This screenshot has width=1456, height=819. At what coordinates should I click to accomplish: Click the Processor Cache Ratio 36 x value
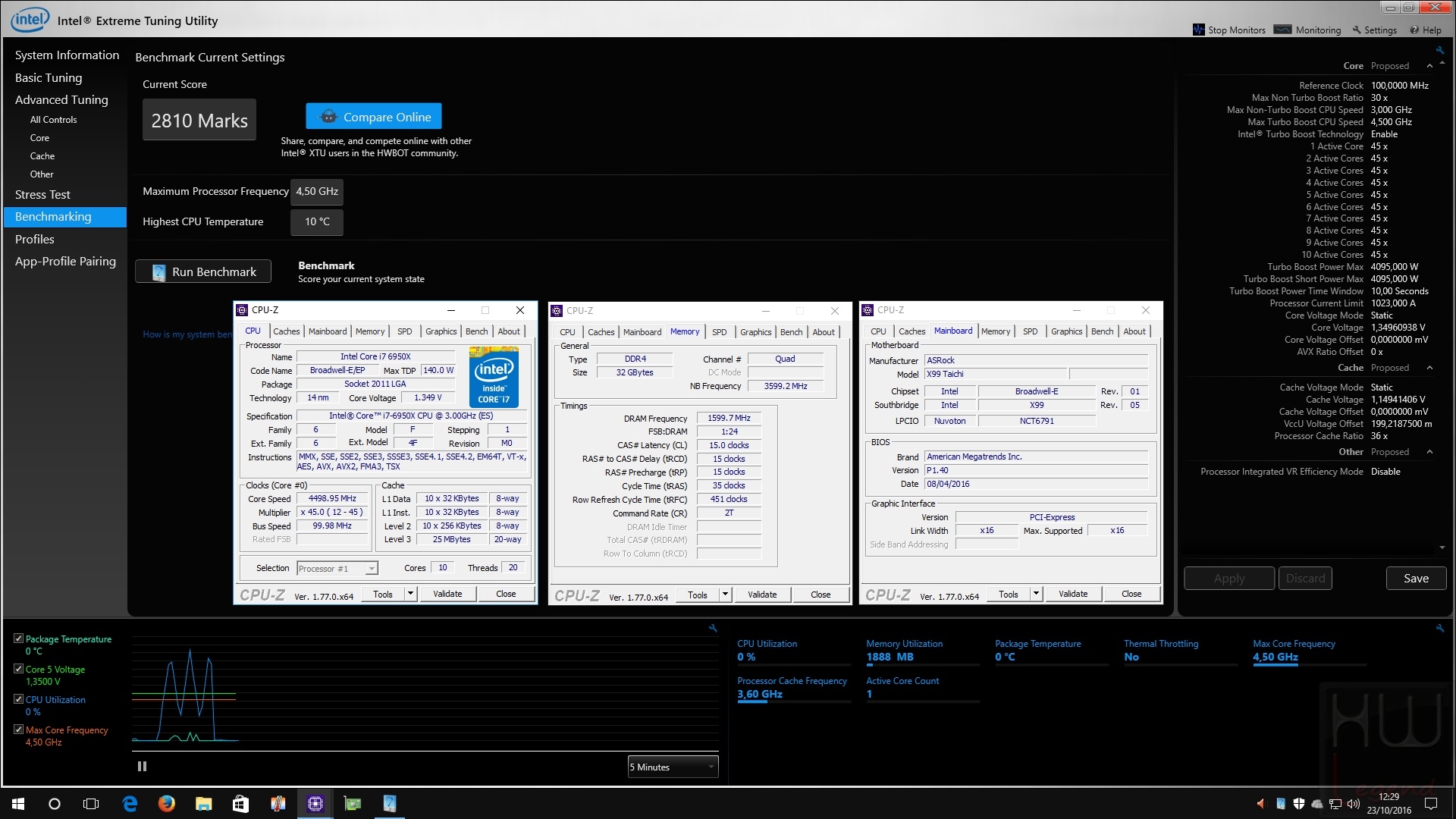[1379, 436]
